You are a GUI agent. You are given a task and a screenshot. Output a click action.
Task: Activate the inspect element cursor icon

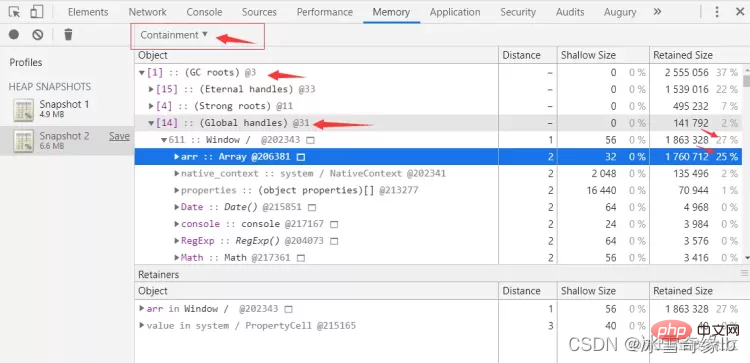point(14,12)
